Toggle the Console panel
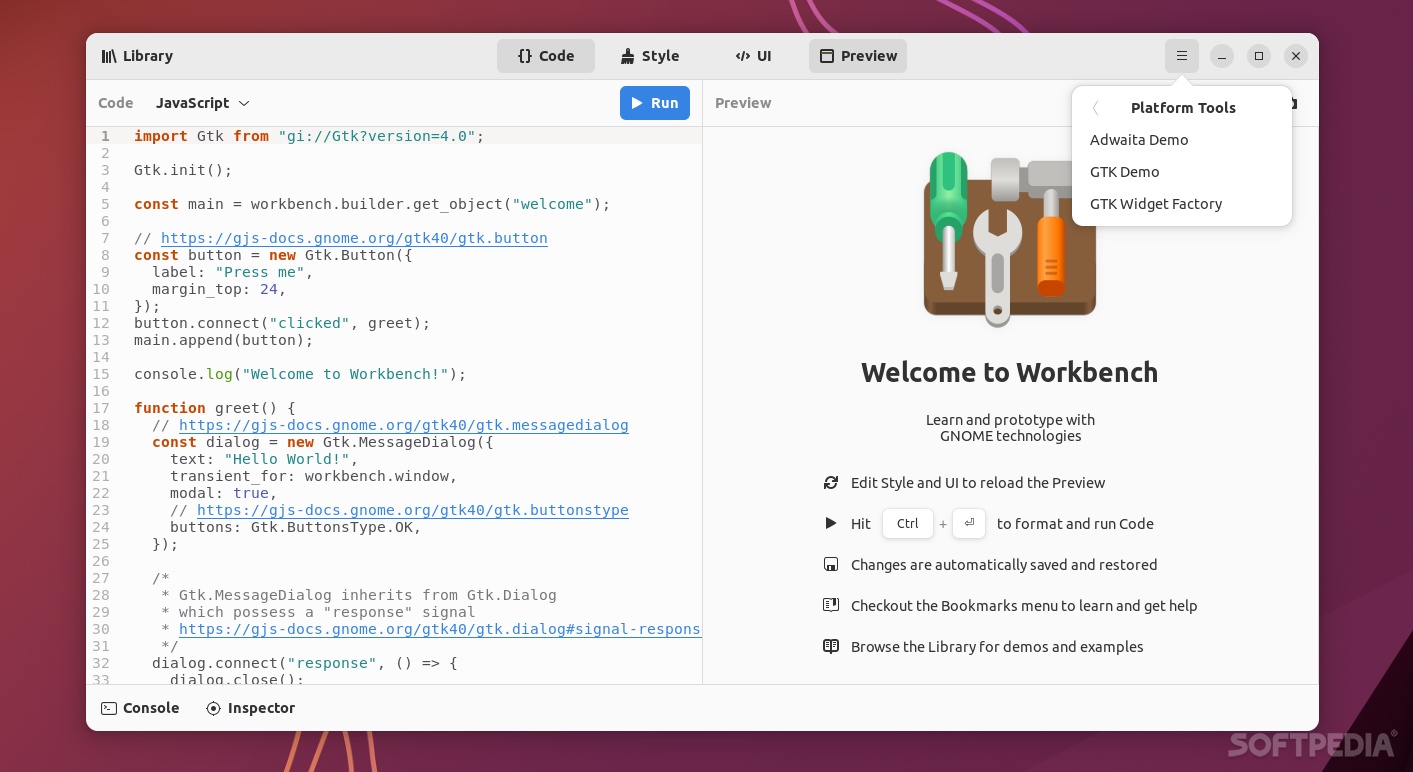 (x=140, y=708)
